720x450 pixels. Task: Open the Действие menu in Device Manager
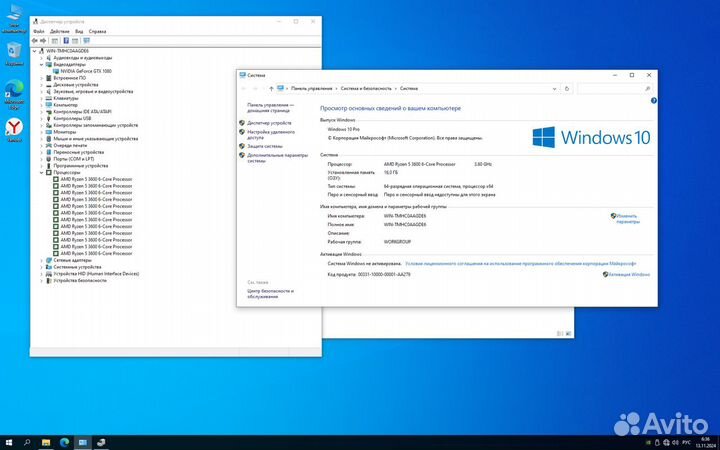(x=58, y=31)
